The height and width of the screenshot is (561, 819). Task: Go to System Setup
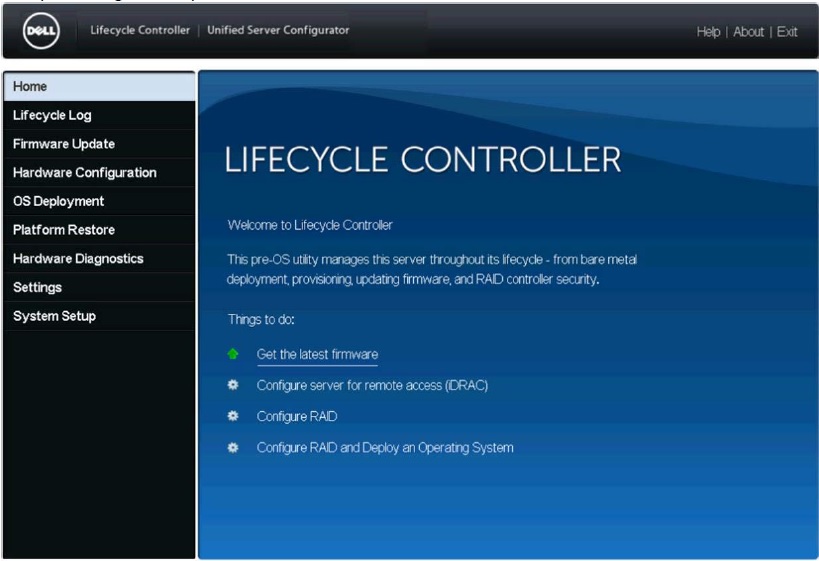click(x=99, y=316)
